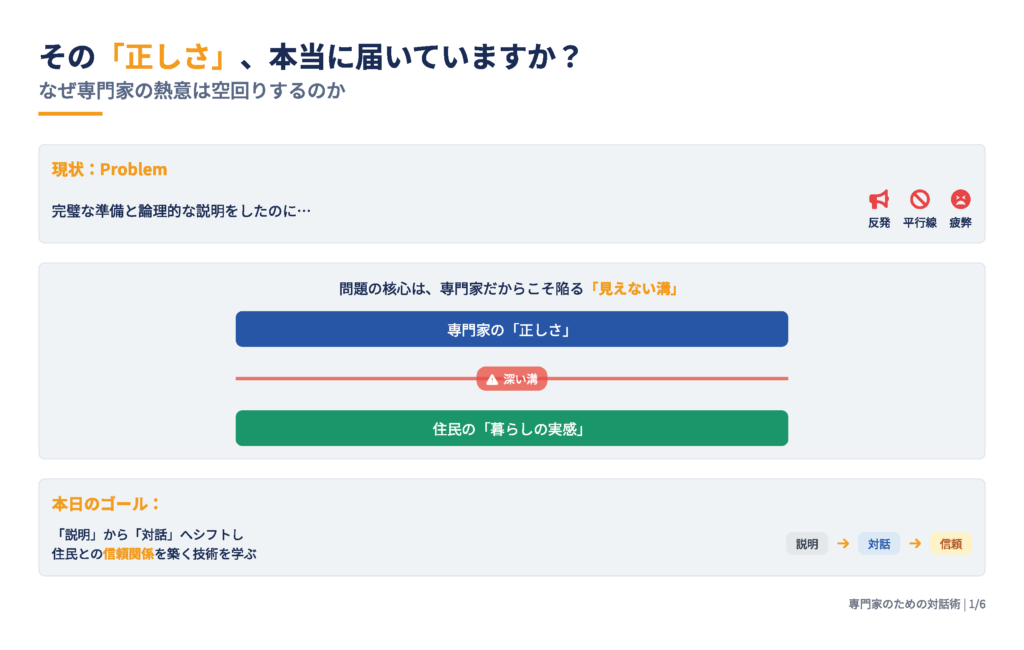
Task: Click the yellow 信頼 tag
Action: tap(951, 544)
